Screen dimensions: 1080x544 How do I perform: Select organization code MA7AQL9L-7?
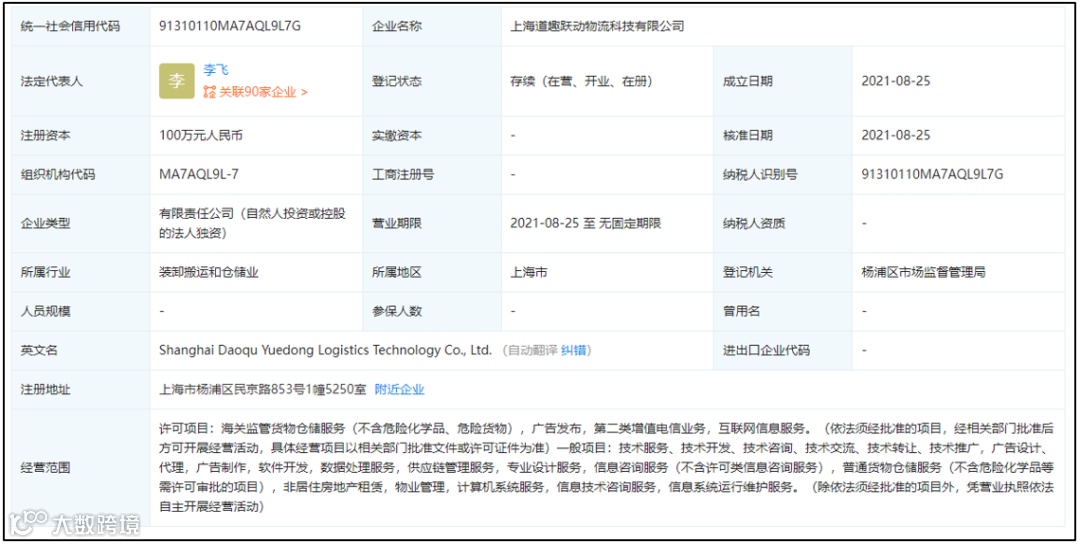pos(199,175)
